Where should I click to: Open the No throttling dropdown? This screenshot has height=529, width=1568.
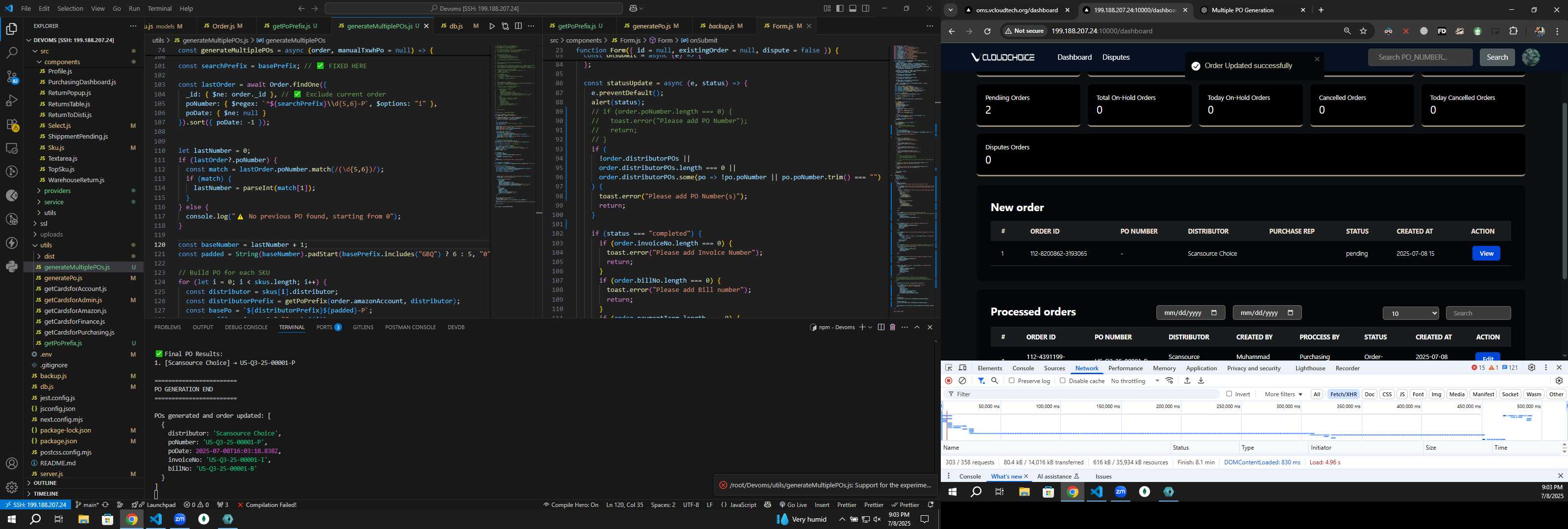[1135, 381]
